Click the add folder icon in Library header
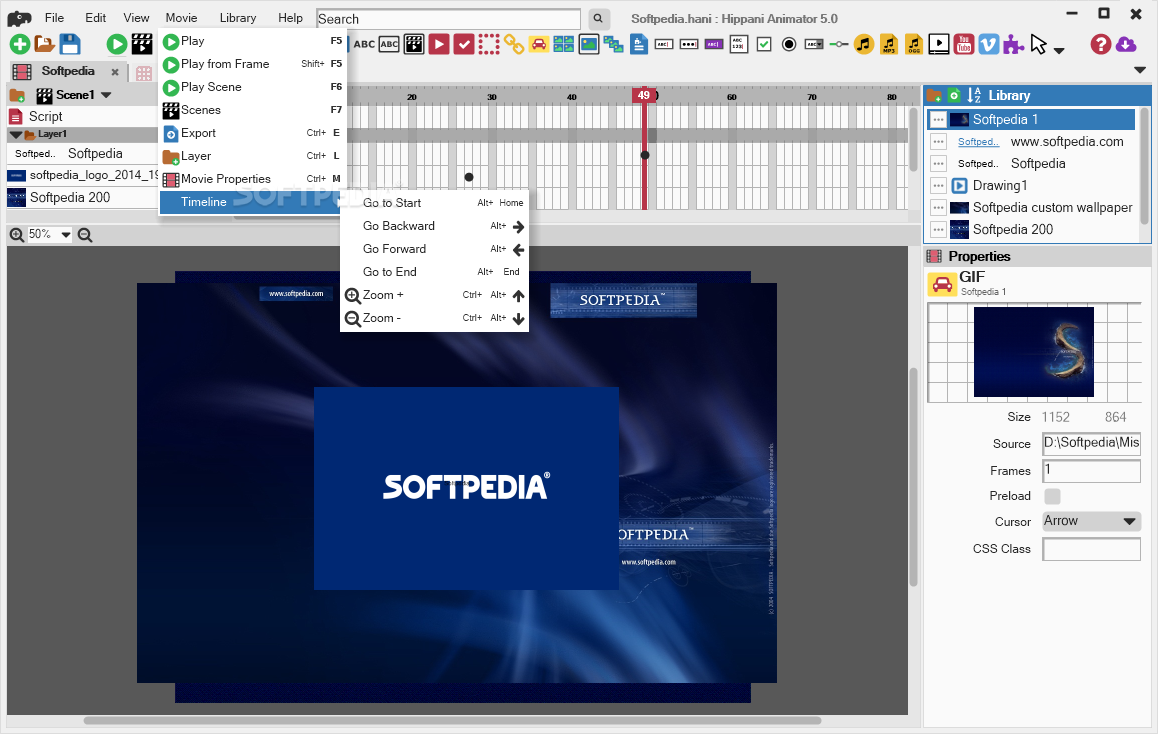Image resolution: width=1158 pixels, height=734 pixels. click(x=934, y=95)
